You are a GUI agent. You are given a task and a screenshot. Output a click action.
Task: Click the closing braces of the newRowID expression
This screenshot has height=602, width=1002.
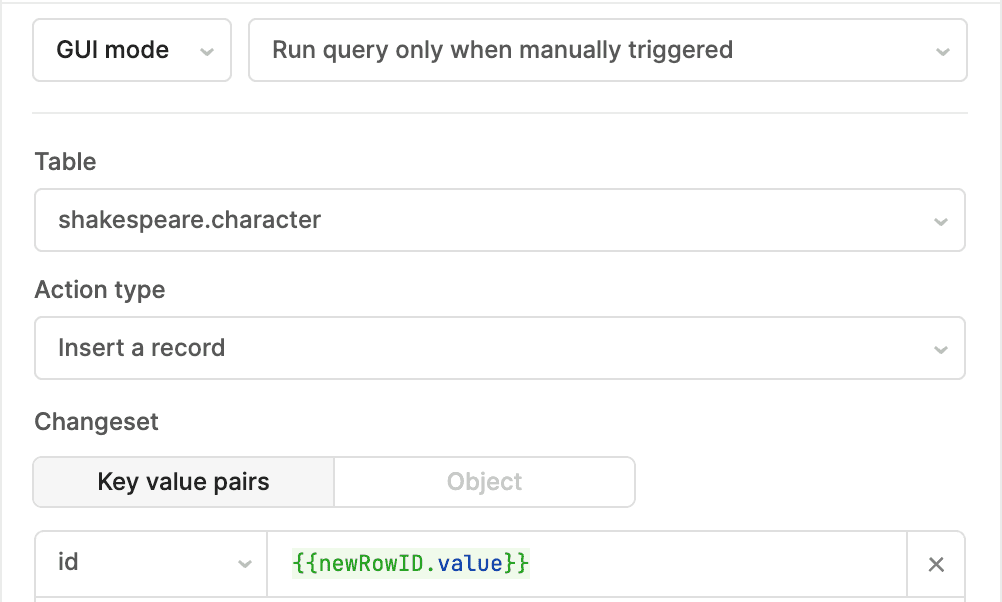coord(516,564)
